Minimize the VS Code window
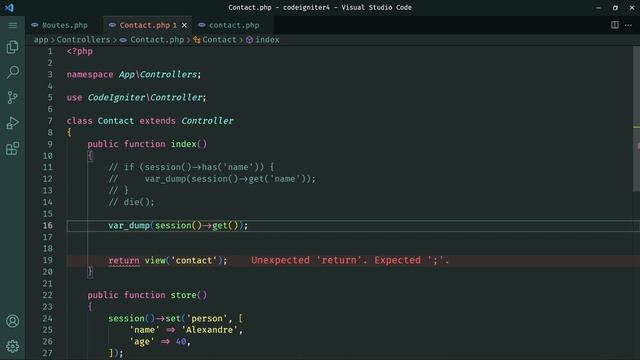 point(598,7)
